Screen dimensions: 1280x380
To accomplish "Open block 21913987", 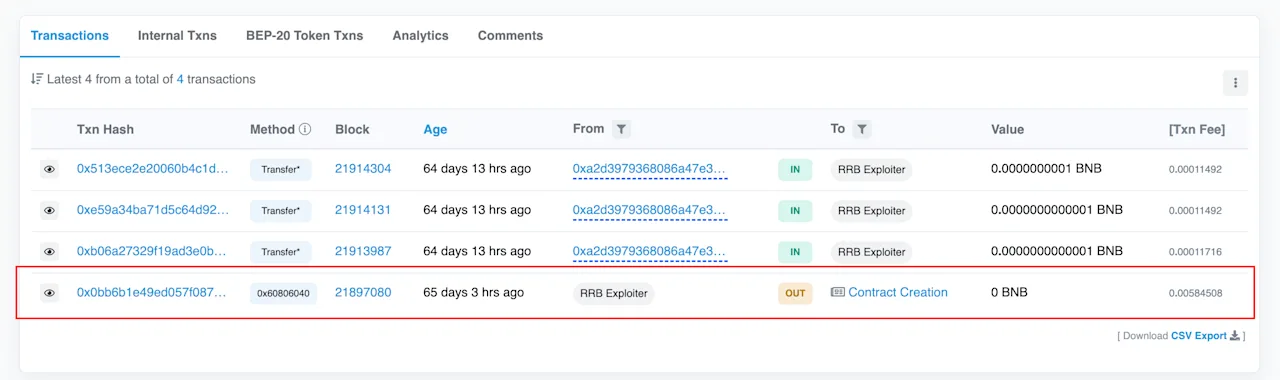I will tap(363, 251).
